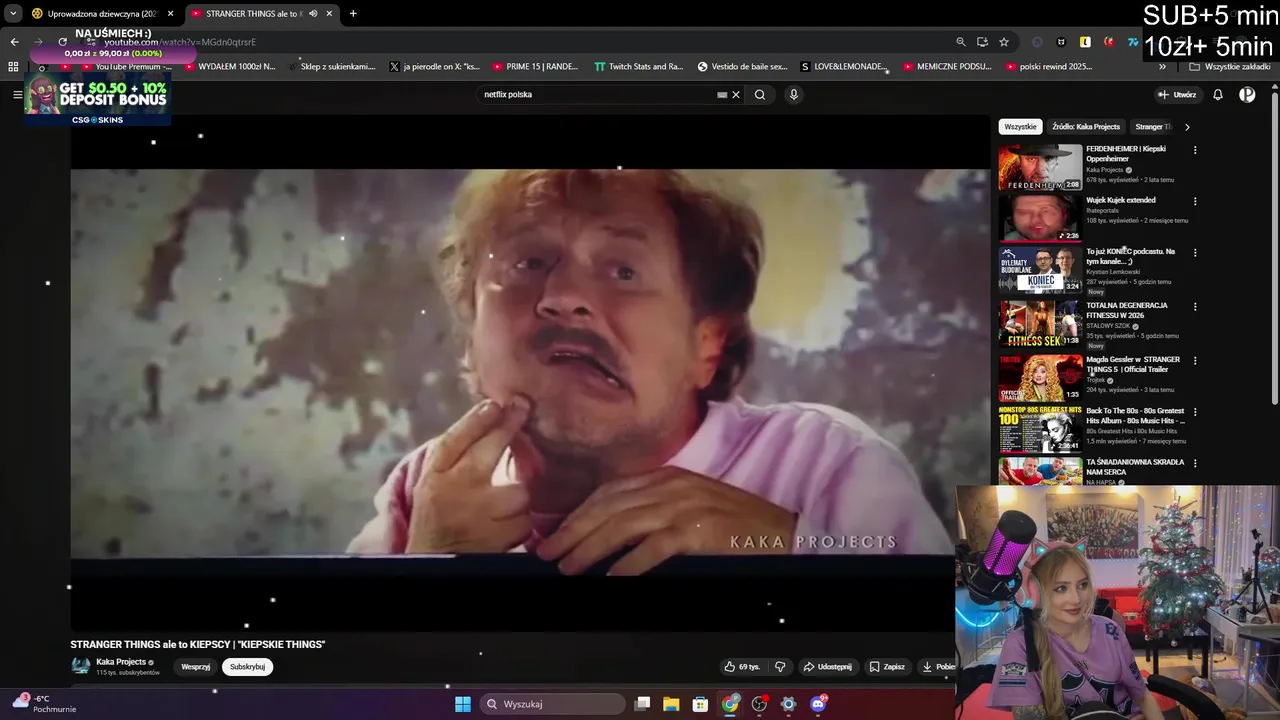Reload the page with the refresh icon
This screenshot has width=1280, height=720.
click(x=62, y=42)
